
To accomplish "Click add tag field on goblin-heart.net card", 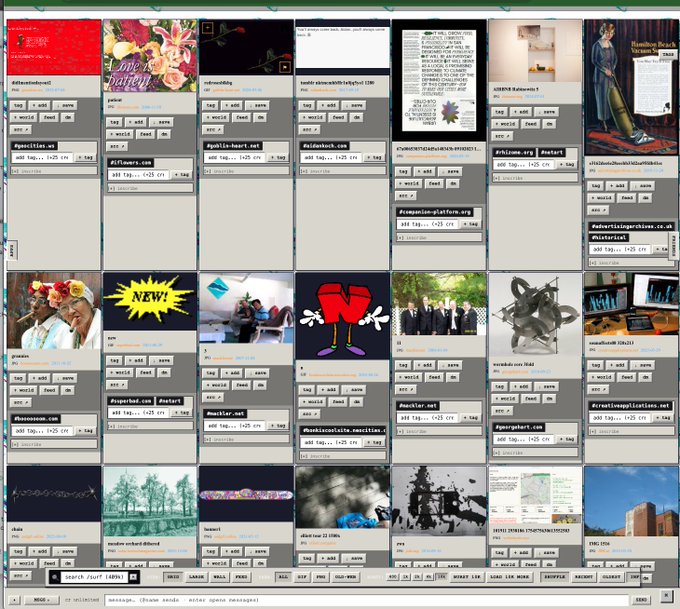I will [235, 157].
